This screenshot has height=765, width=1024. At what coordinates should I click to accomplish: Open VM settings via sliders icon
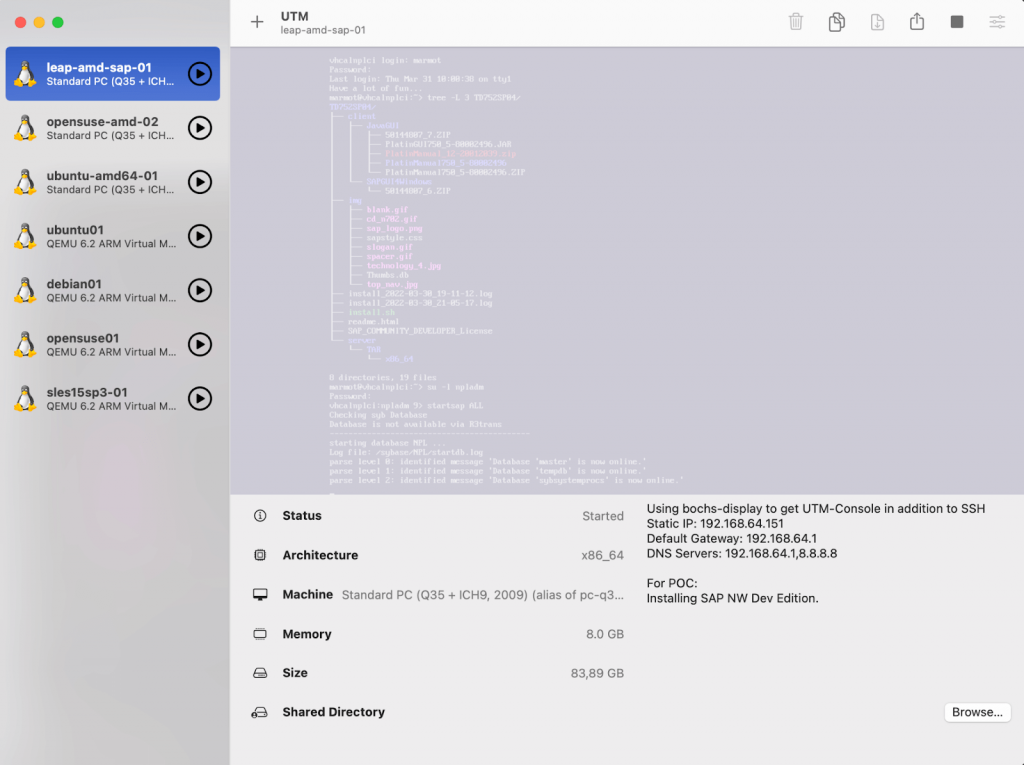(x=997, y=22)
